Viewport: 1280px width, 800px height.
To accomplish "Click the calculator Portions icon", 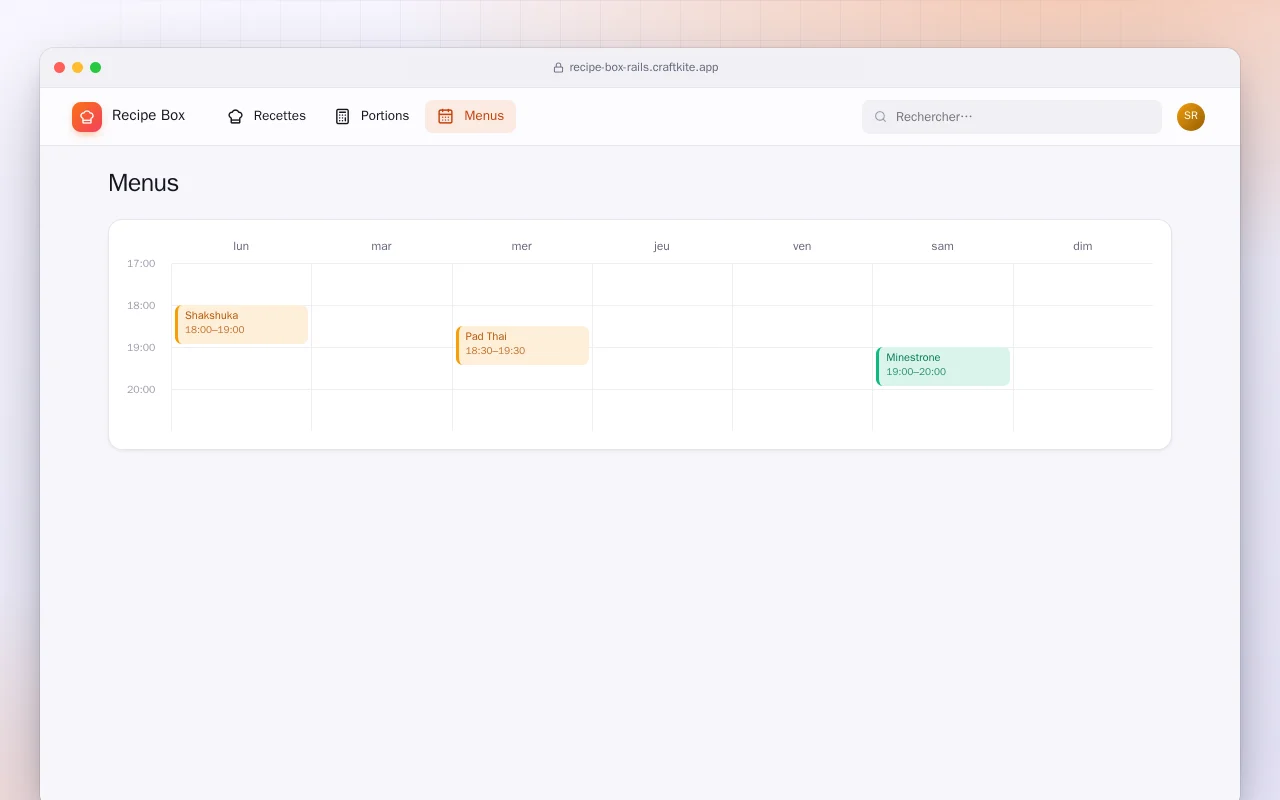I will [x=342, y=116].
